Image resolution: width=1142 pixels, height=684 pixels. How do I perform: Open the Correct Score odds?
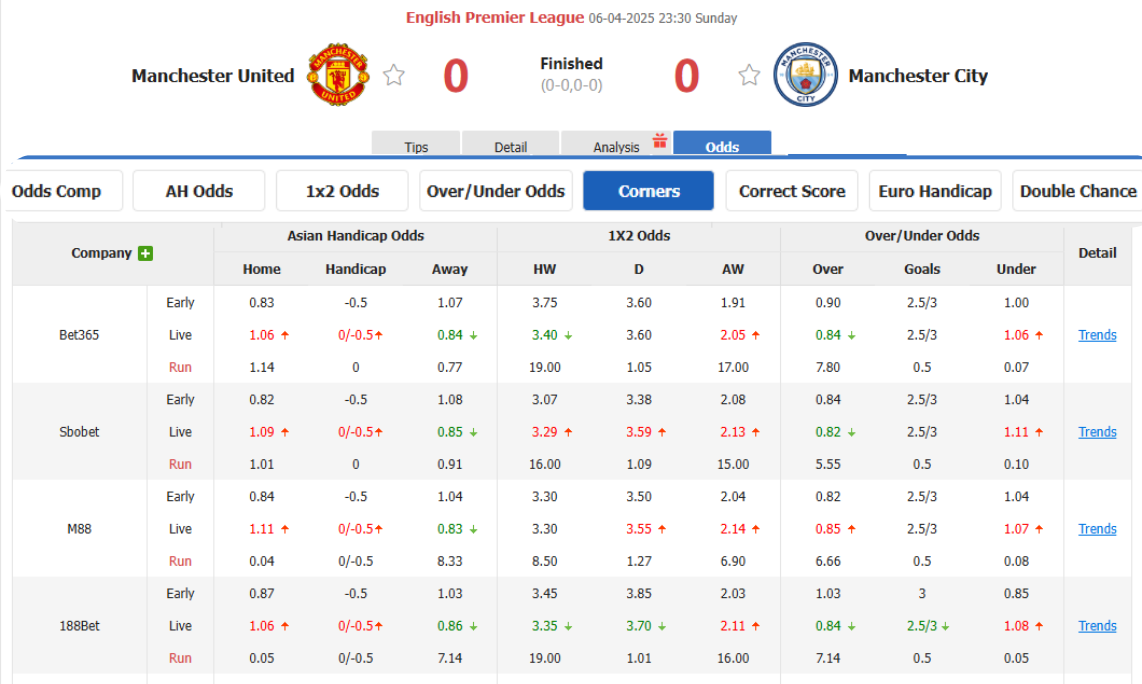pos(792,191)
